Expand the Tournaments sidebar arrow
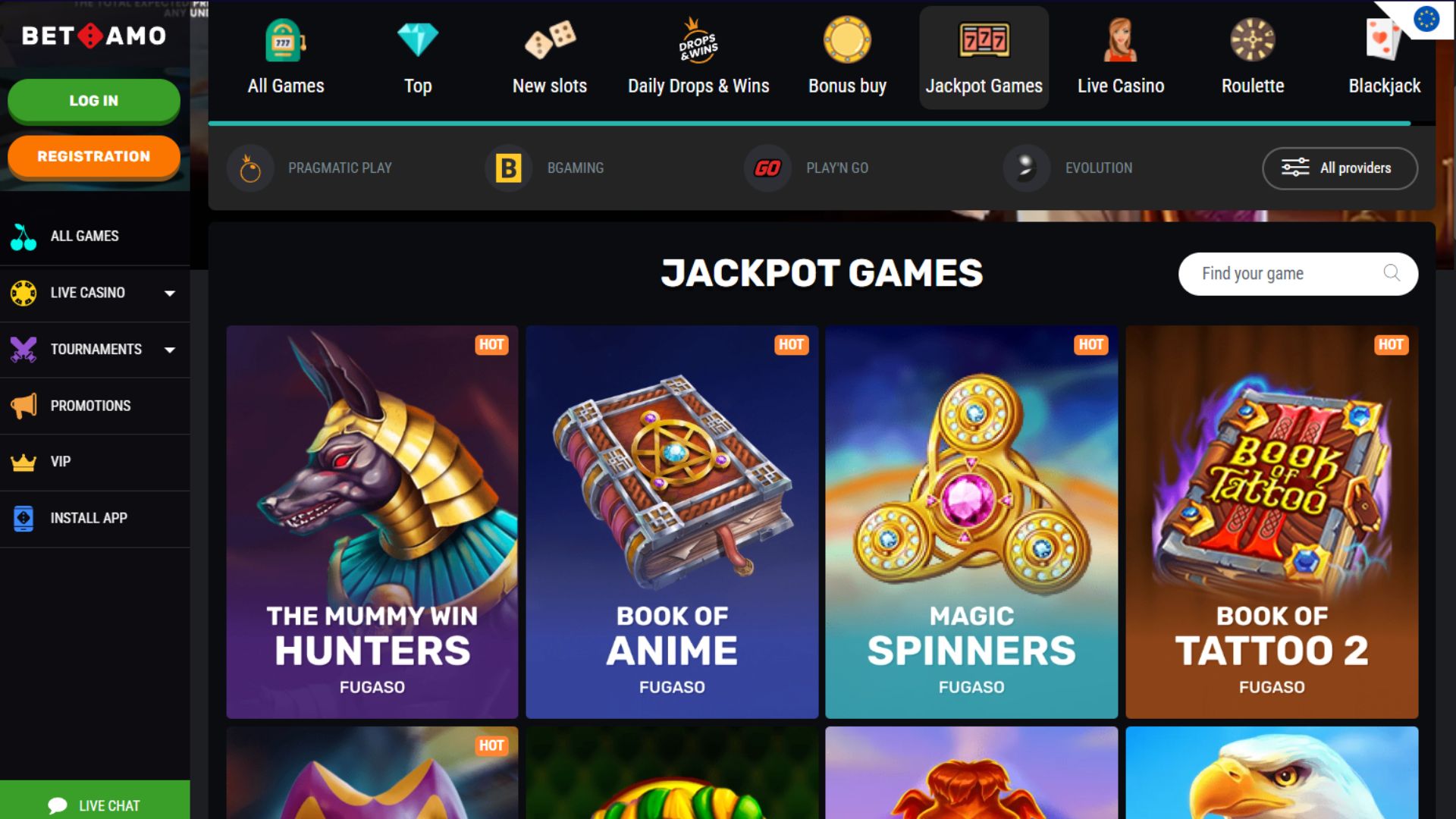Image resolution: width=1456 pixels, height=819 pixels. (170, 350)
